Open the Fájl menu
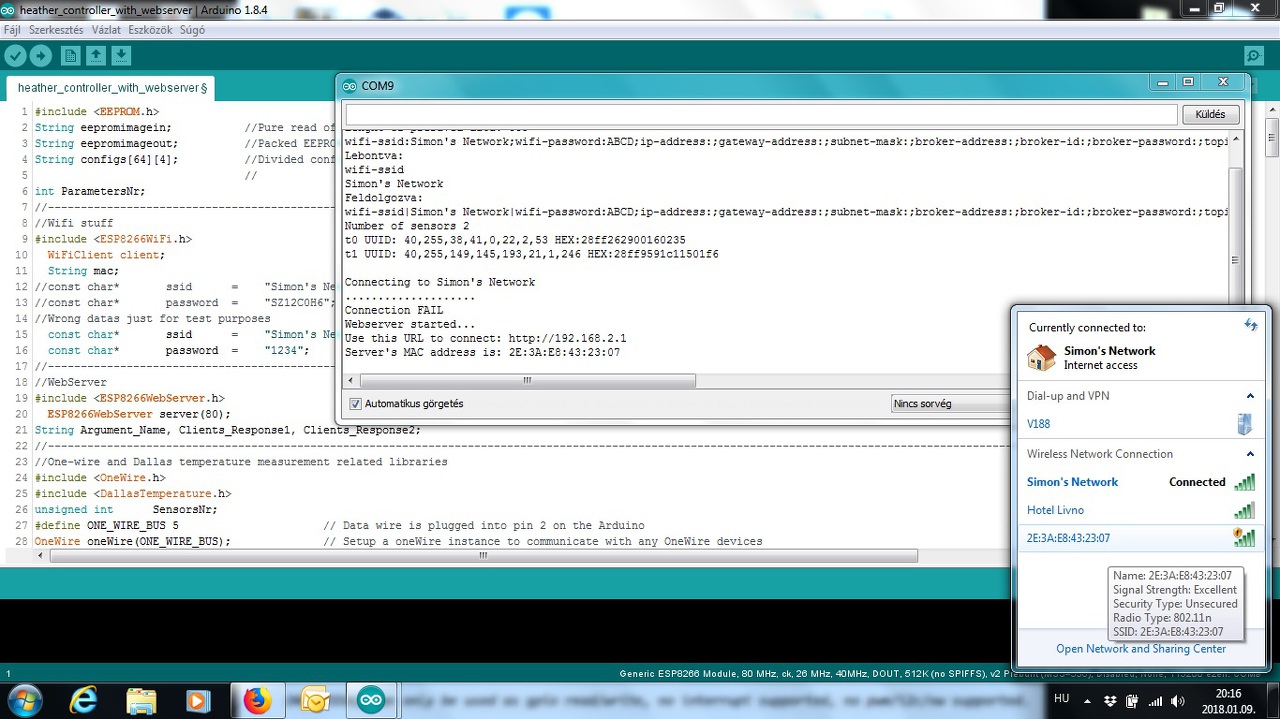Viewport: 1280px width, 719px height. tap(12, 30)
